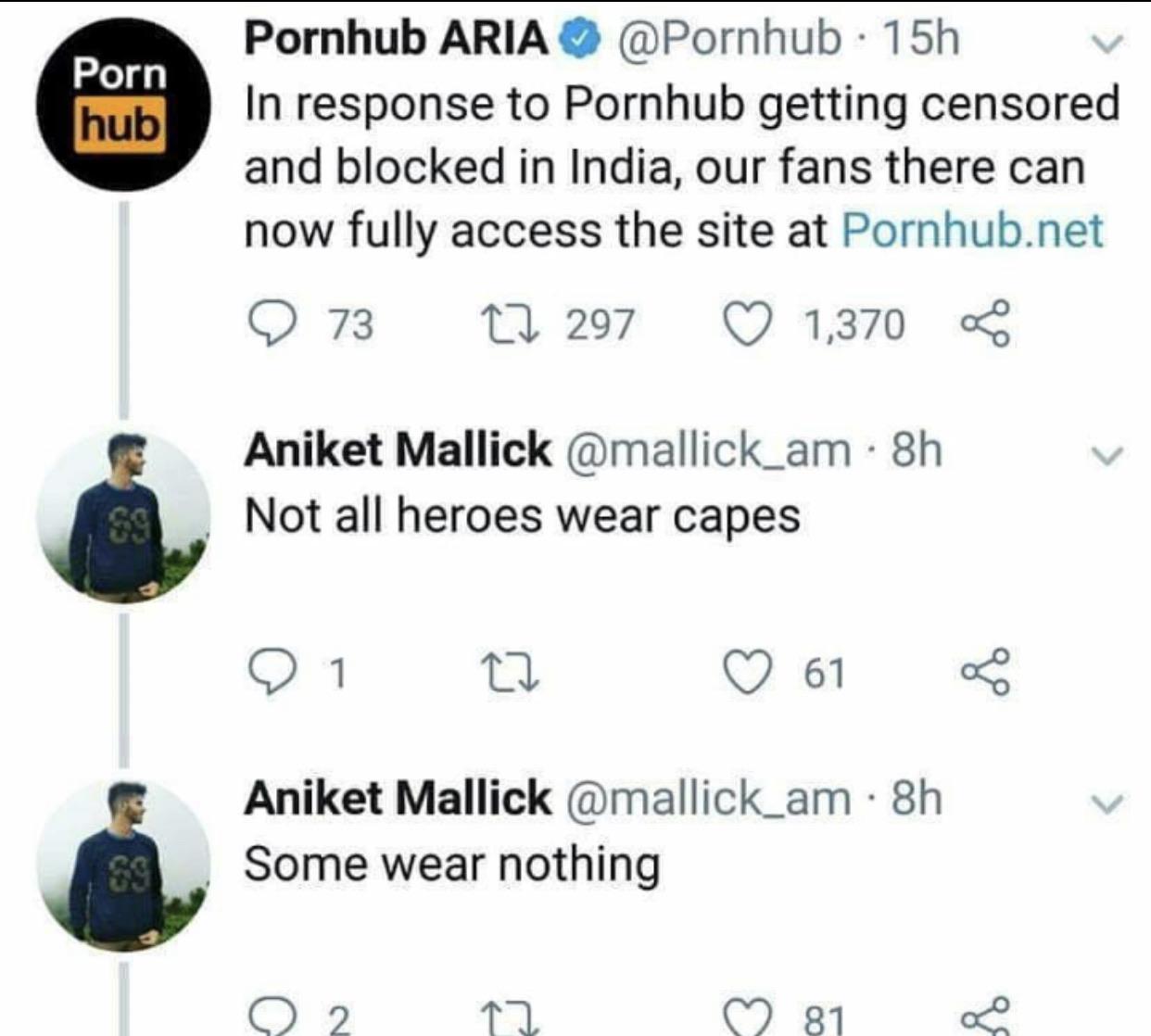Share the Pornhub ARIA tweet
Image resolution: width=1151 pixels, height=1036 pixels.
(x=984, y=325)
